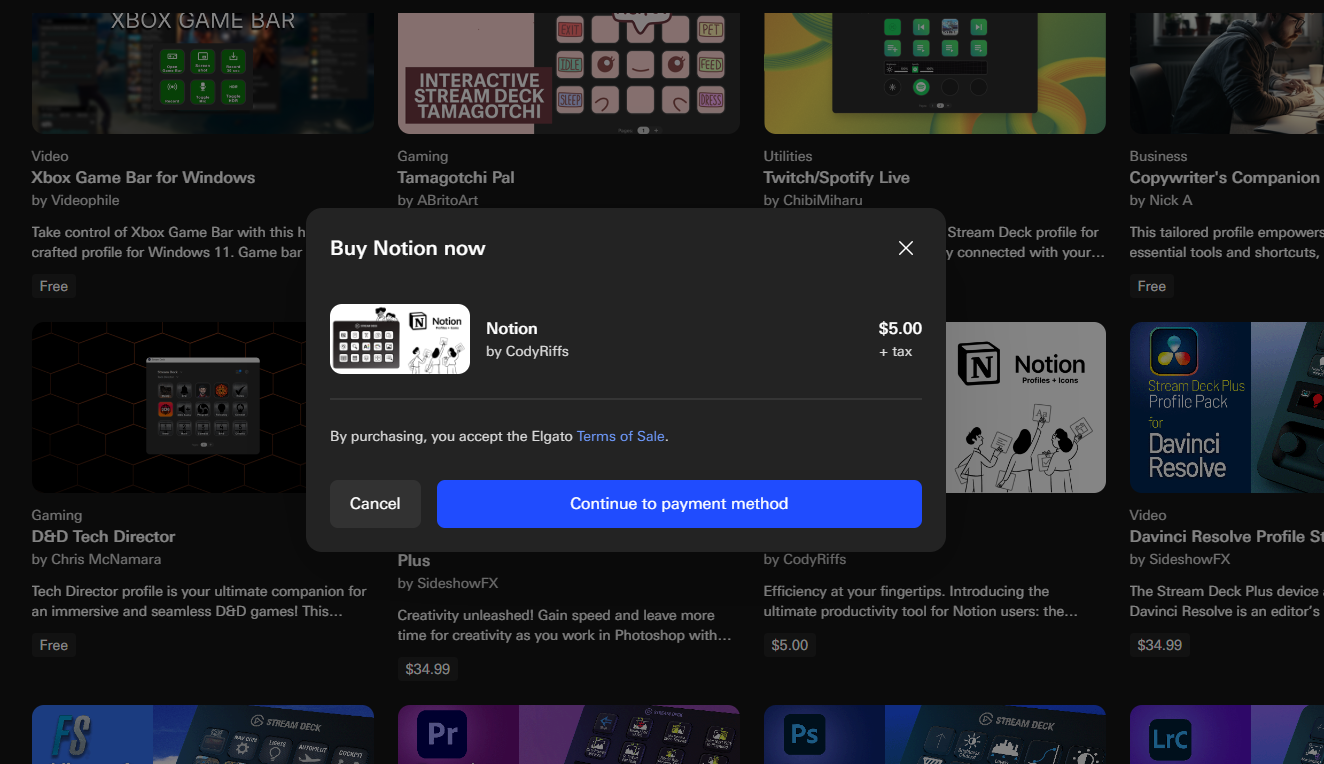Click the D&D Tech Director preview image
The image size is (1324, 764).
pyautogui.click(x=169, y=407)
